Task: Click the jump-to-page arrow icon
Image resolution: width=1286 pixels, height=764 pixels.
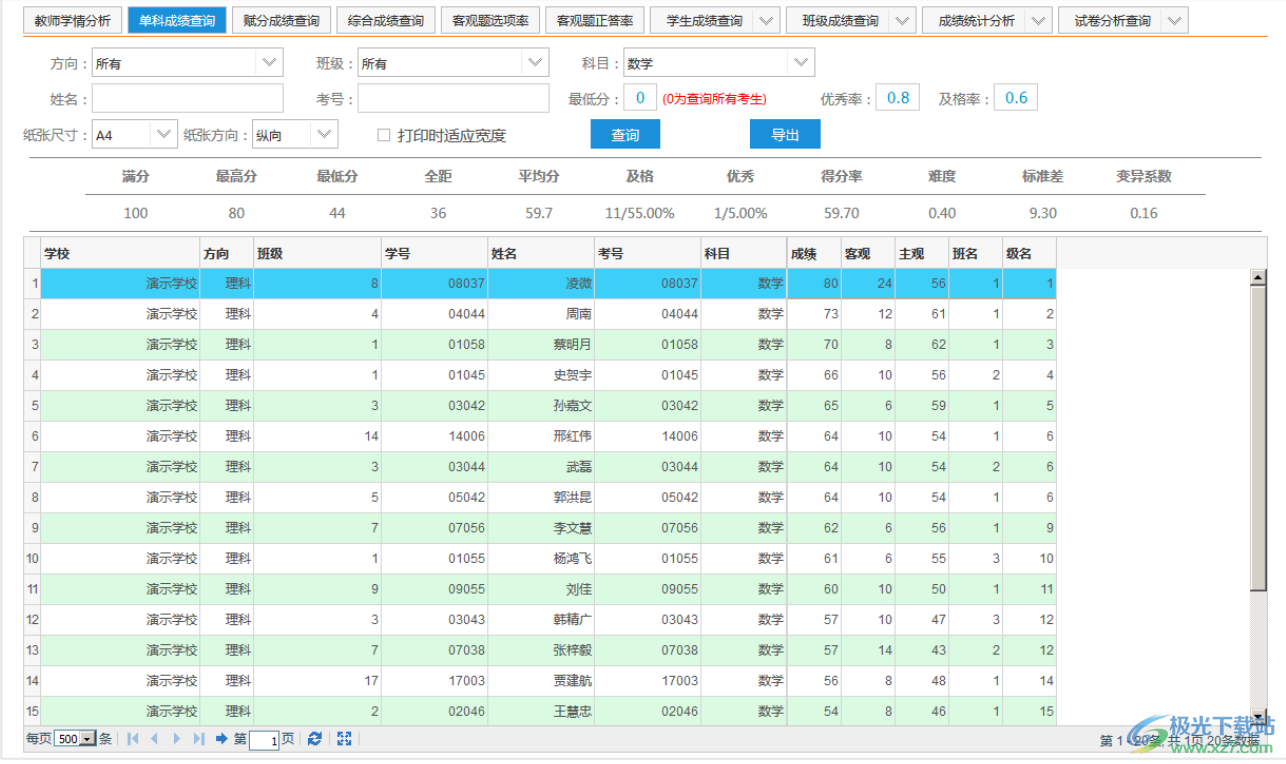Action: click(222, 739)
